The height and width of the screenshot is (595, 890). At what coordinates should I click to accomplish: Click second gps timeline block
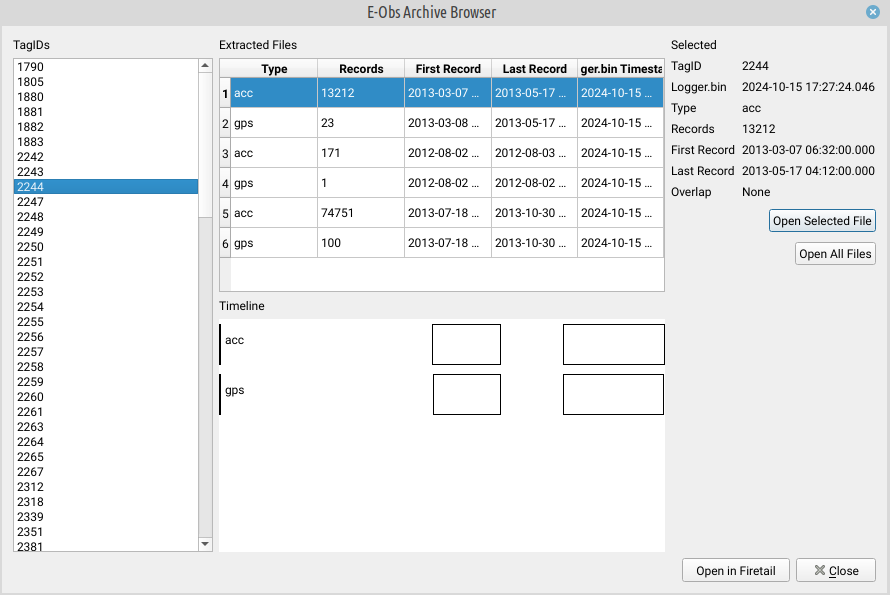coord(613,395)
